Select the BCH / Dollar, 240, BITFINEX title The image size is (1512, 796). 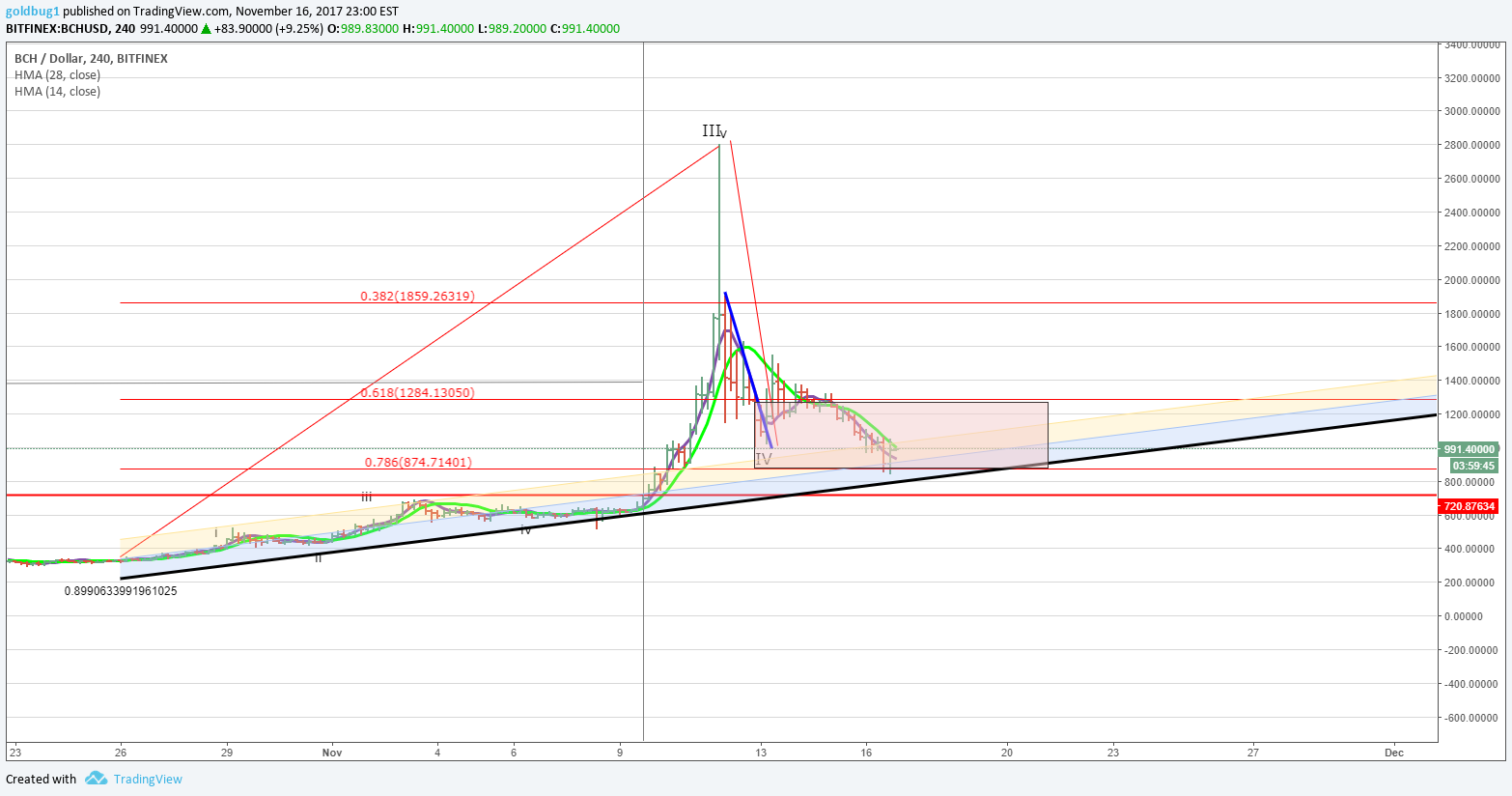tap(91, 59)
